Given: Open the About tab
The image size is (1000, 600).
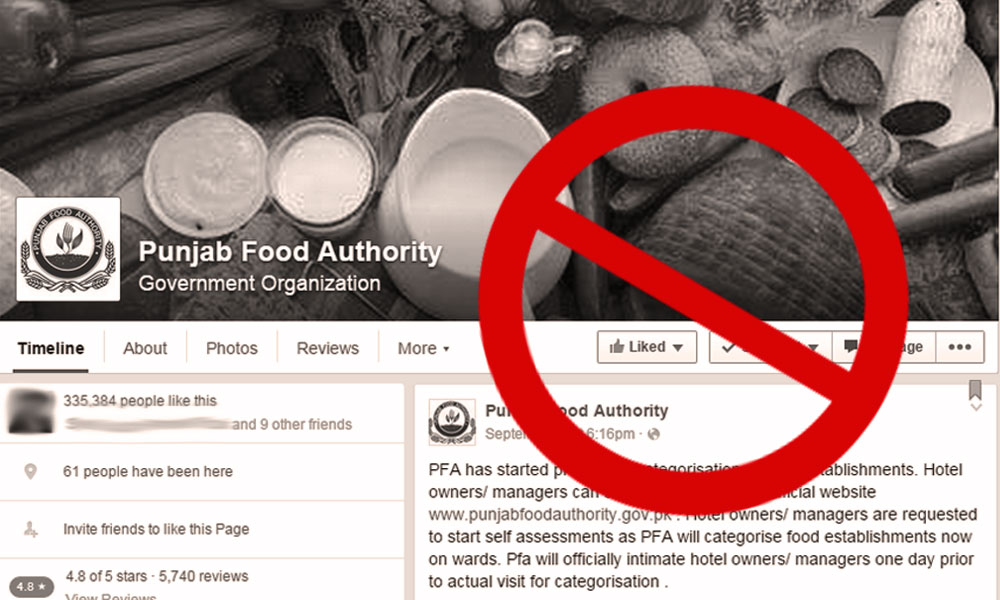Looking at the screenshot, I should point(145,348).
